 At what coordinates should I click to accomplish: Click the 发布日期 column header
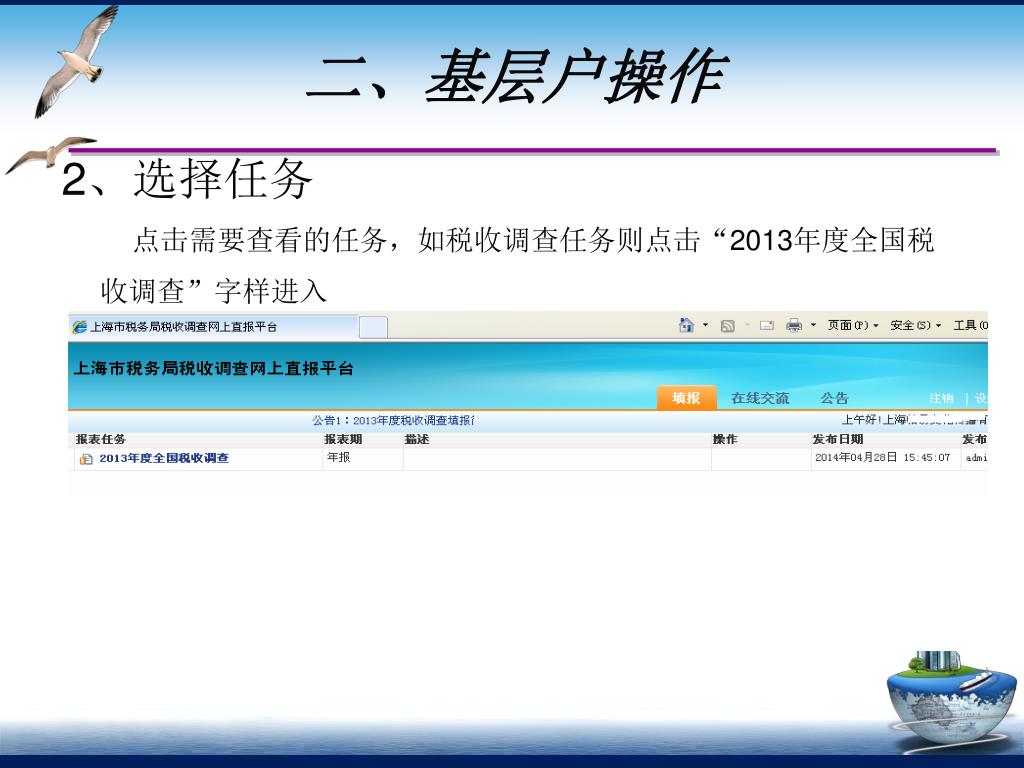coord(838,439)
